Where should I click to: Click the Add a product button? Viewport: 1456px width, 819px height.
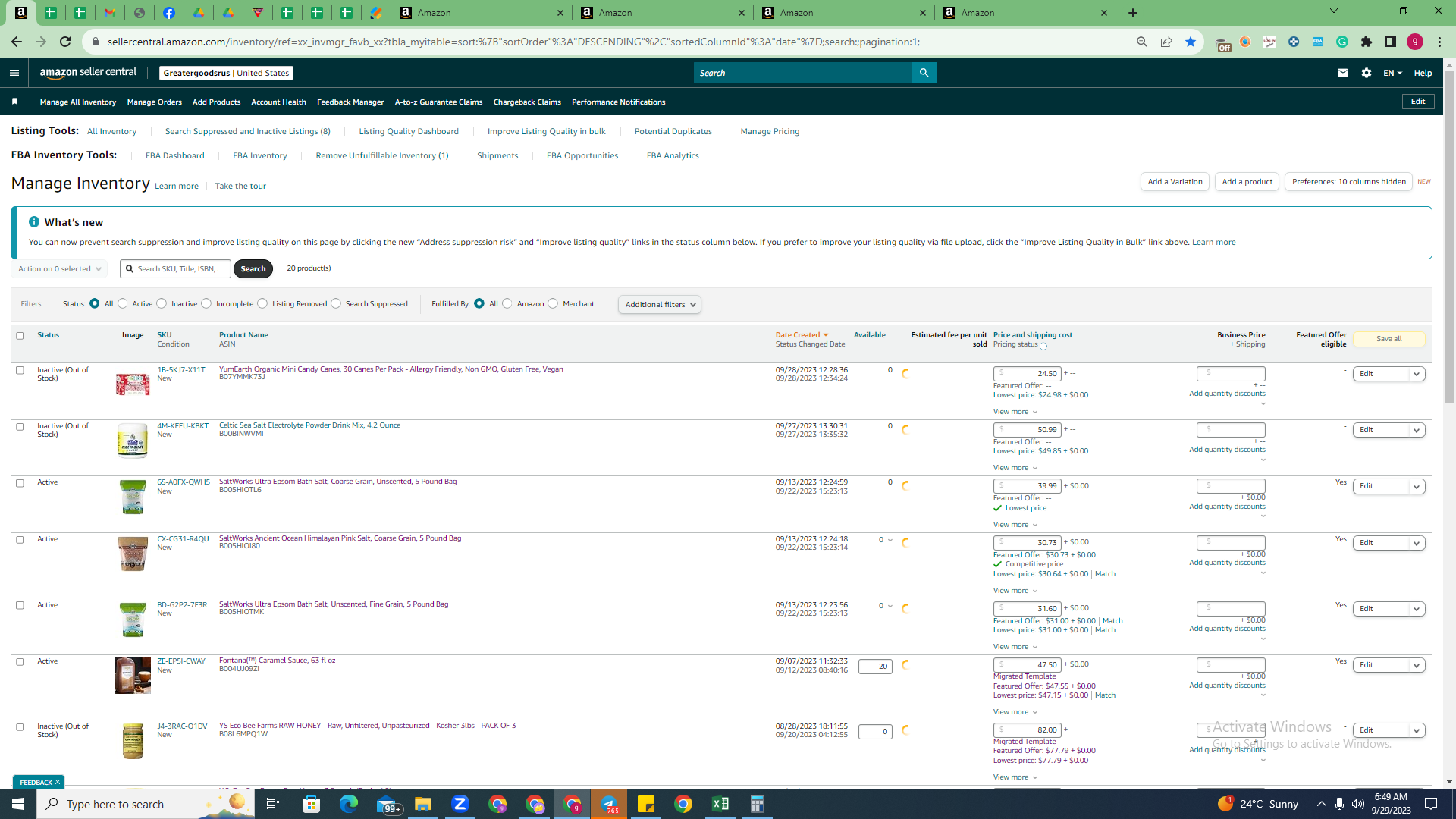pyautogui.click(x=1247, y=181)
